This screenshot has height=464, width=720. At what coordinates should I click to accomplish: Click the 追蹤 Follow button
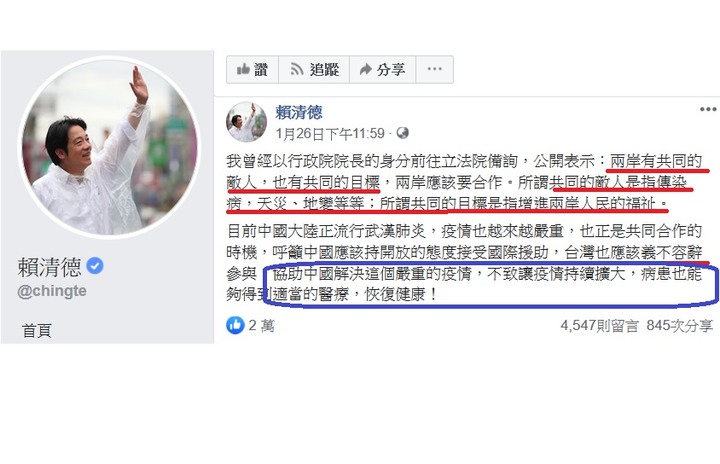tap(314, 69)
